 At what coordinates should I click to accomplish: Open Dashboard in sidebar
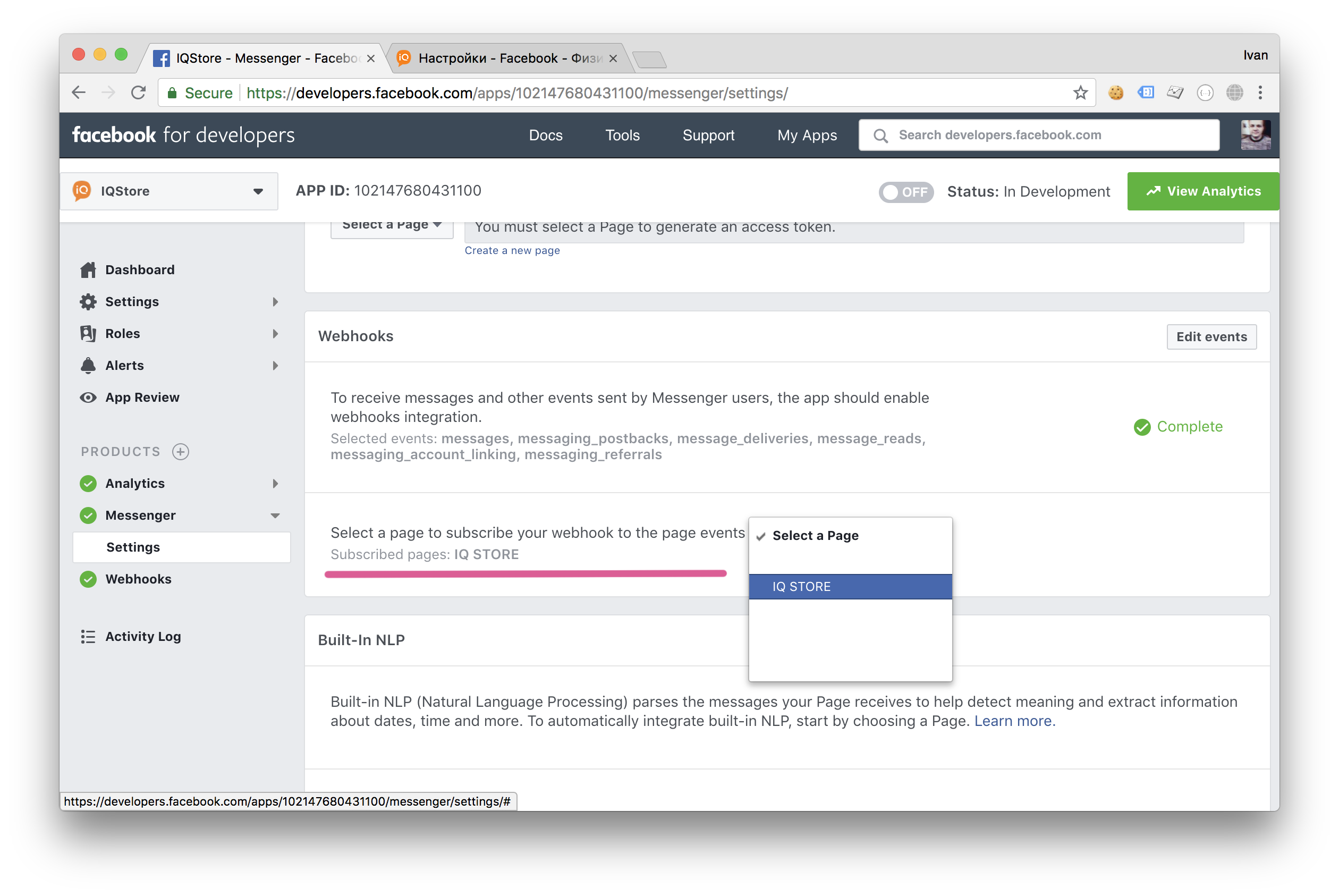tap(139, 270)
